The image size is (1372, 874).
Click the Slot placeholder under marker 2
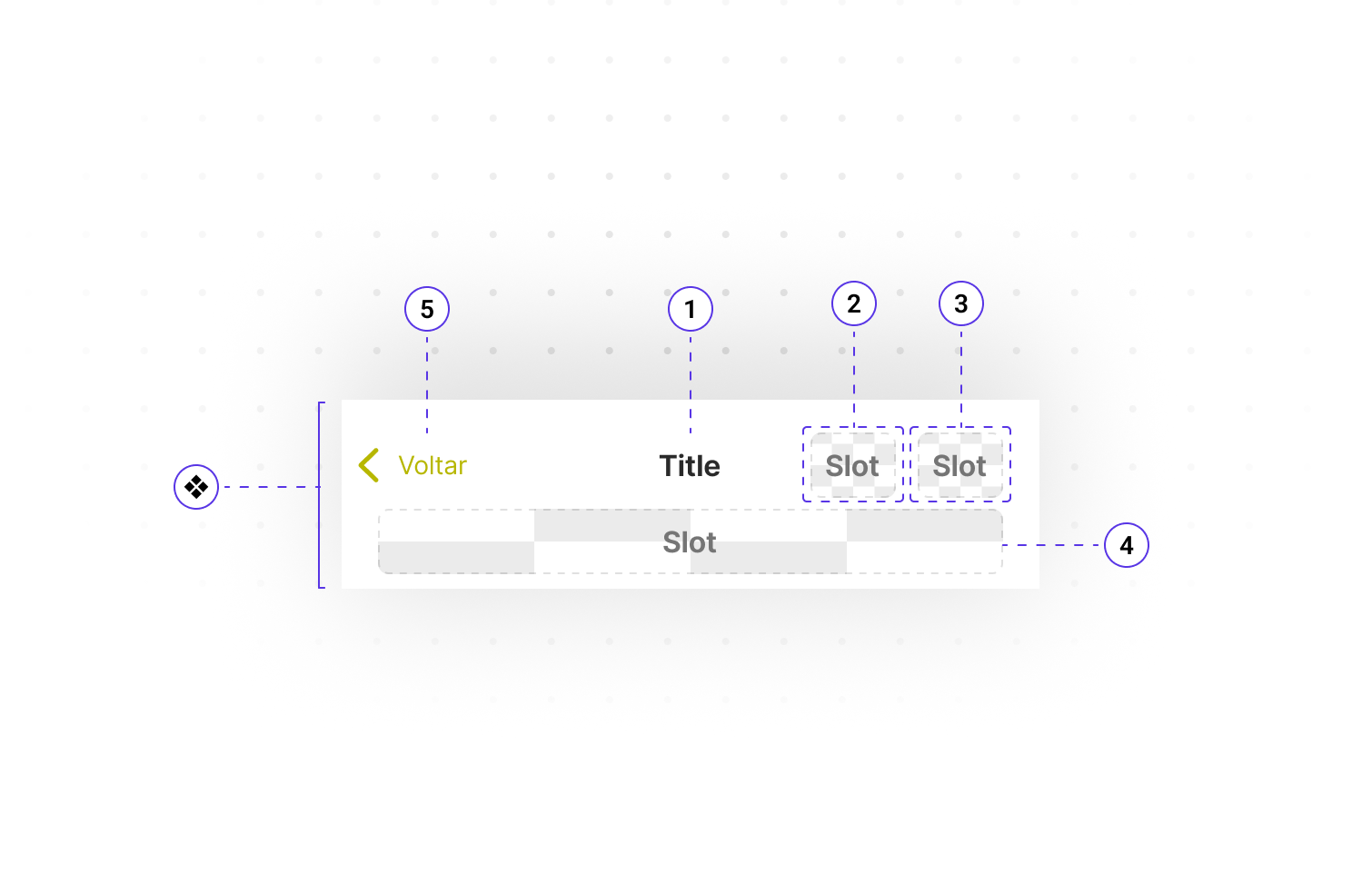pos(852,465)
